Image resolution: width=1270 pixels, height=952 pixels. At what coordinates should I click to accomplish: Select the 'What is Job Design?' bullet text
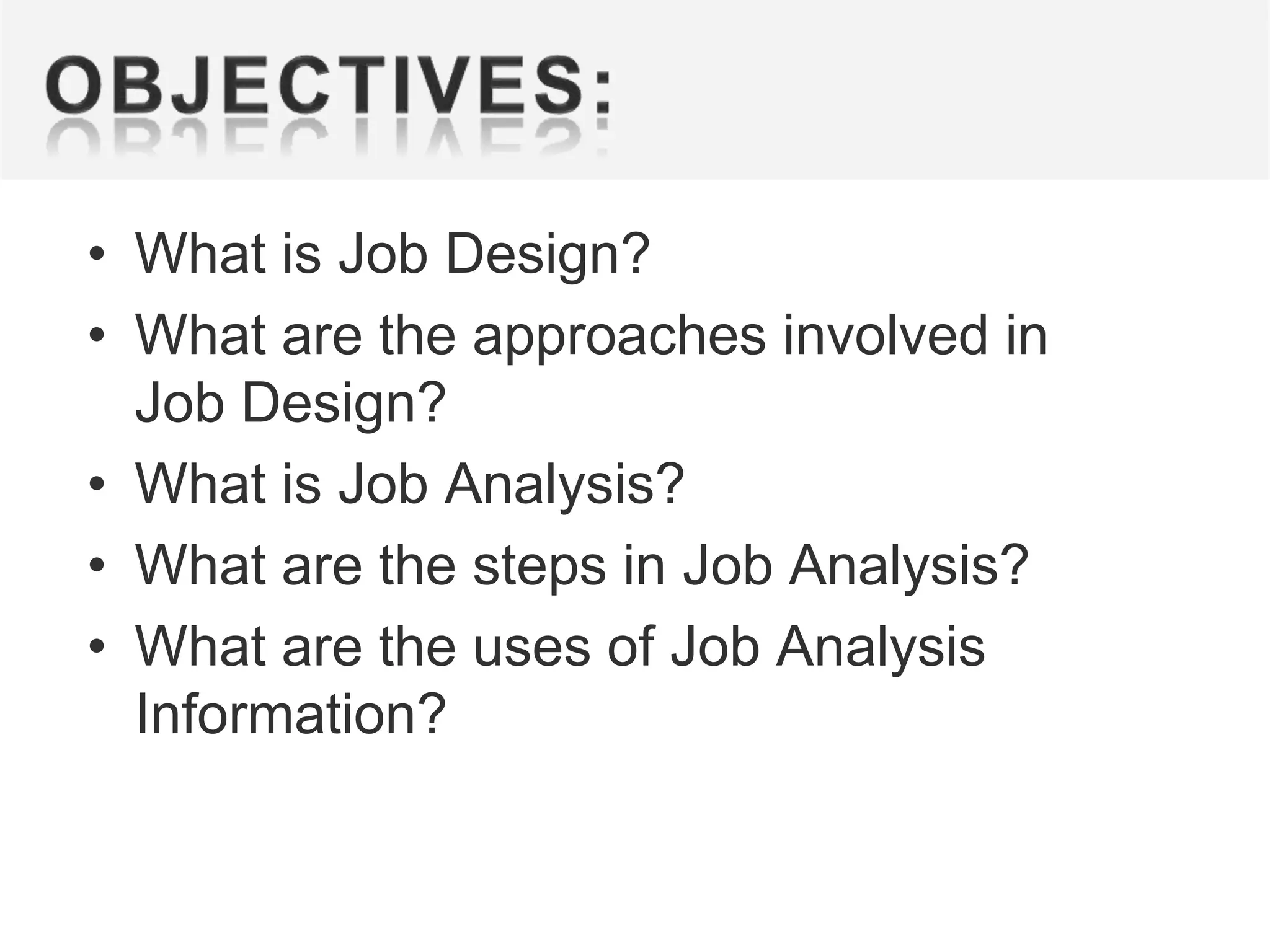[393, 254]
